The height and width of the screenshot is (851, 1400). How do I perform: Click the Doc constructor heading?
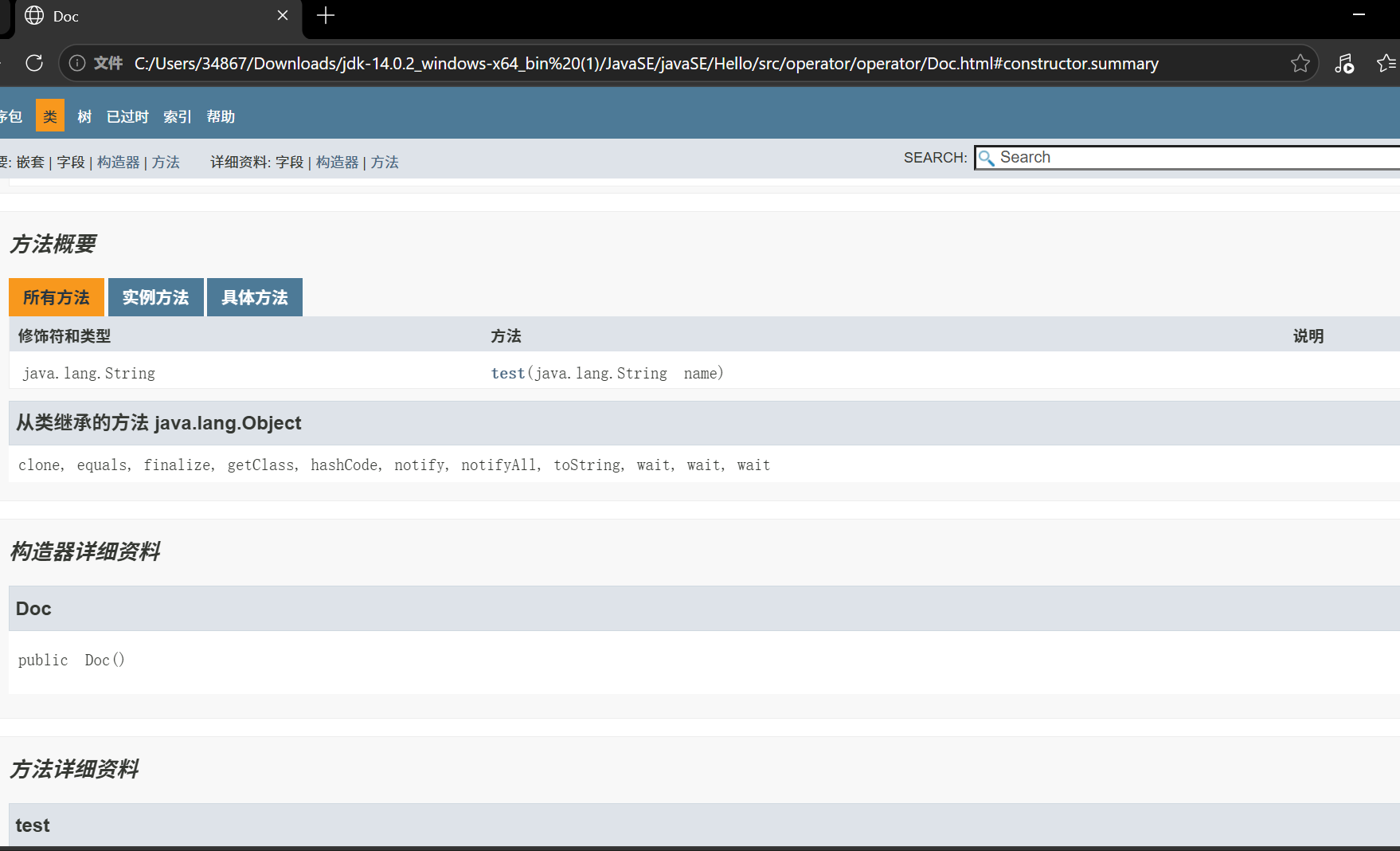point(33,608)
